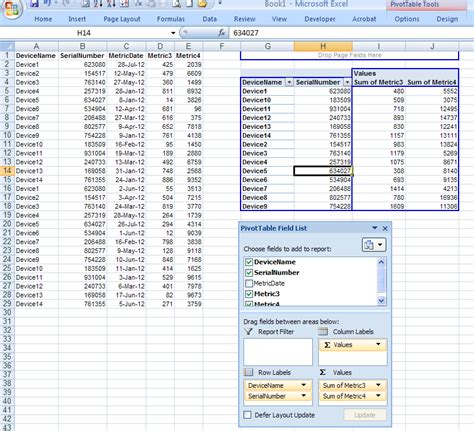
Task: Go to the Formulas tab
Action: pyautogui.click(x=171, y=19)
